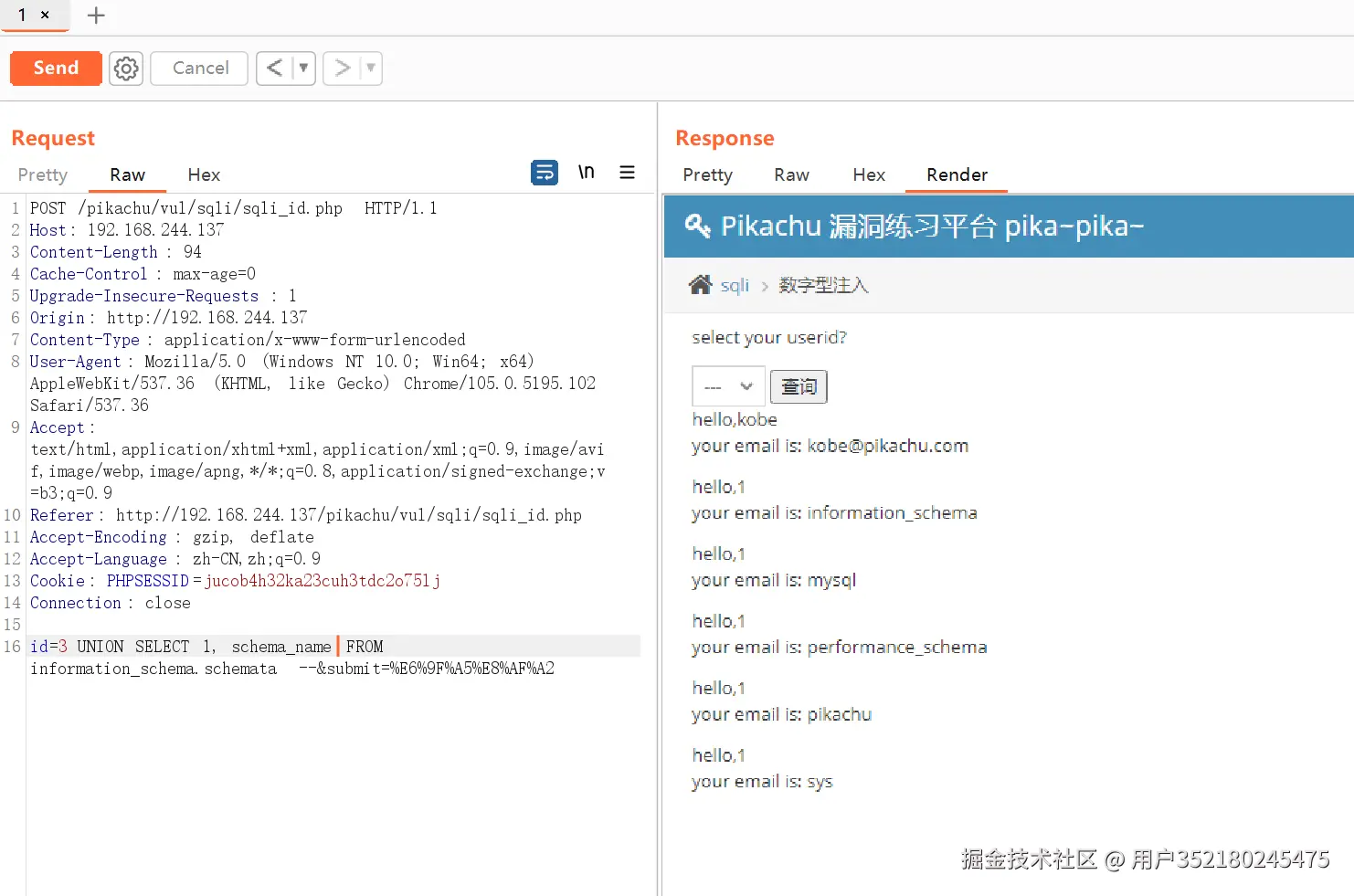Click the 数字型注入 breadcrumb text
The height and width of the screenshot is (896, 1354).
pos(823,285)
